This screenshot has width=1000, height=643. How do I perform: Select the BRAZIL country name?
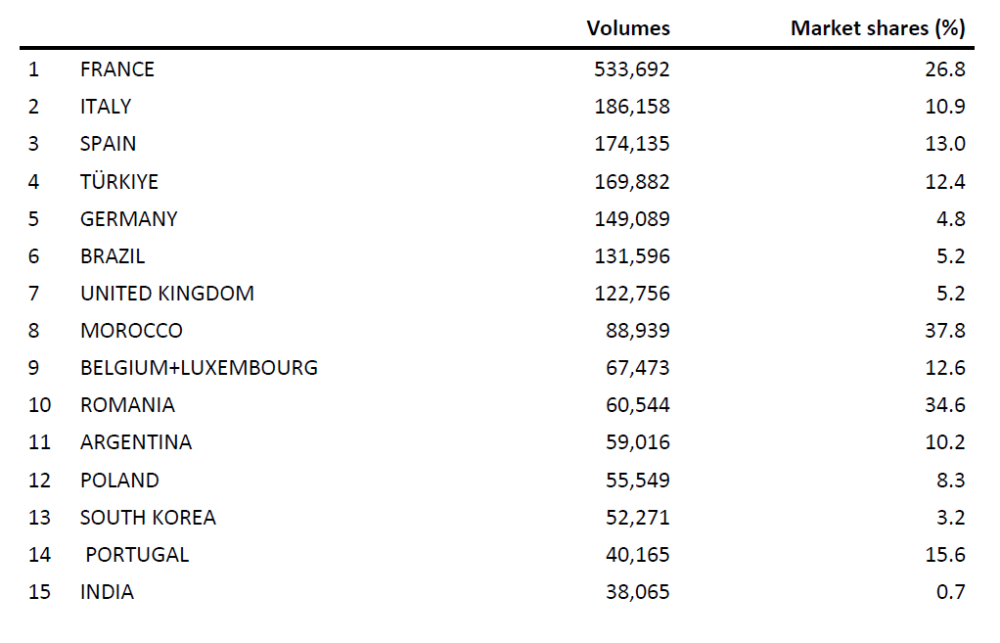pos(112,256)
